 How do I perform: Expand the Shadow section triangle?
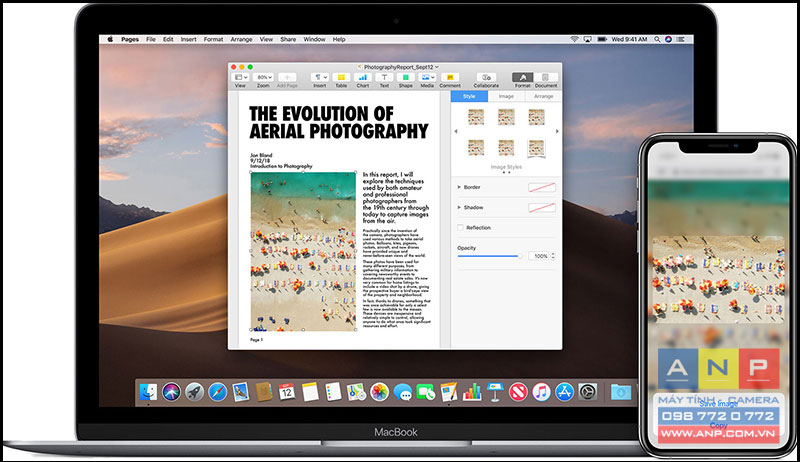point(459,208)
